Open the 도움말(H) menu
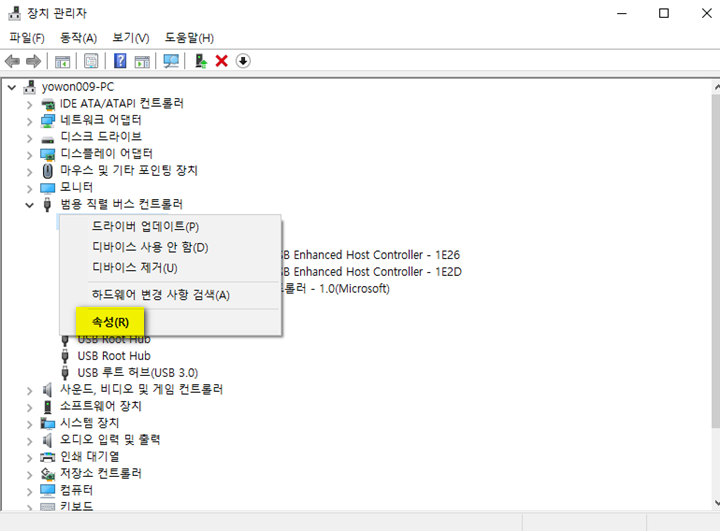This screenshot has width=720, height=531. click(189, 38)
